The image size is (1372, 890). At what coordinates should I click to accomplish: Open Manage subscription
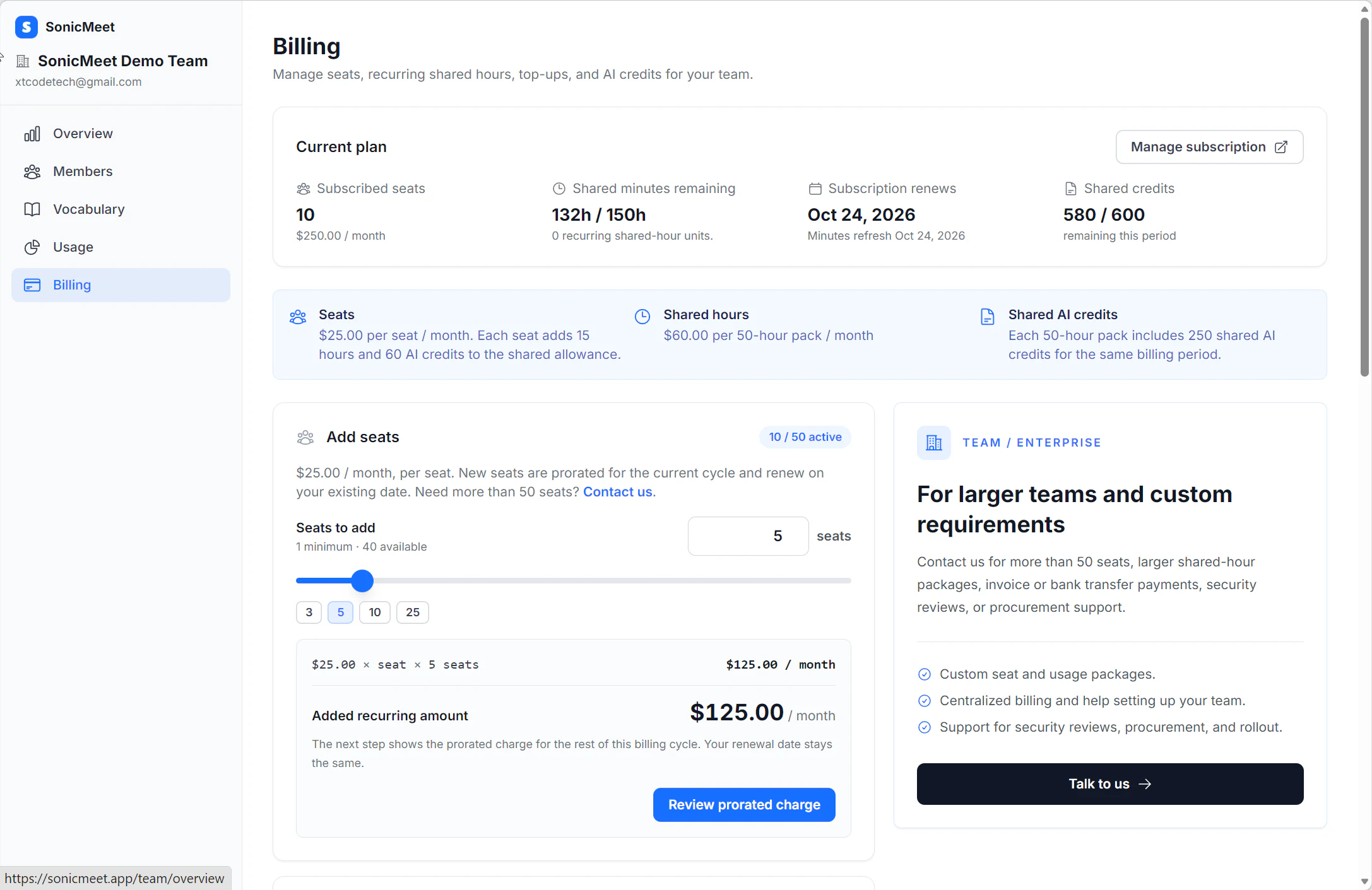pyautogui.click(x=1209, y=147)
